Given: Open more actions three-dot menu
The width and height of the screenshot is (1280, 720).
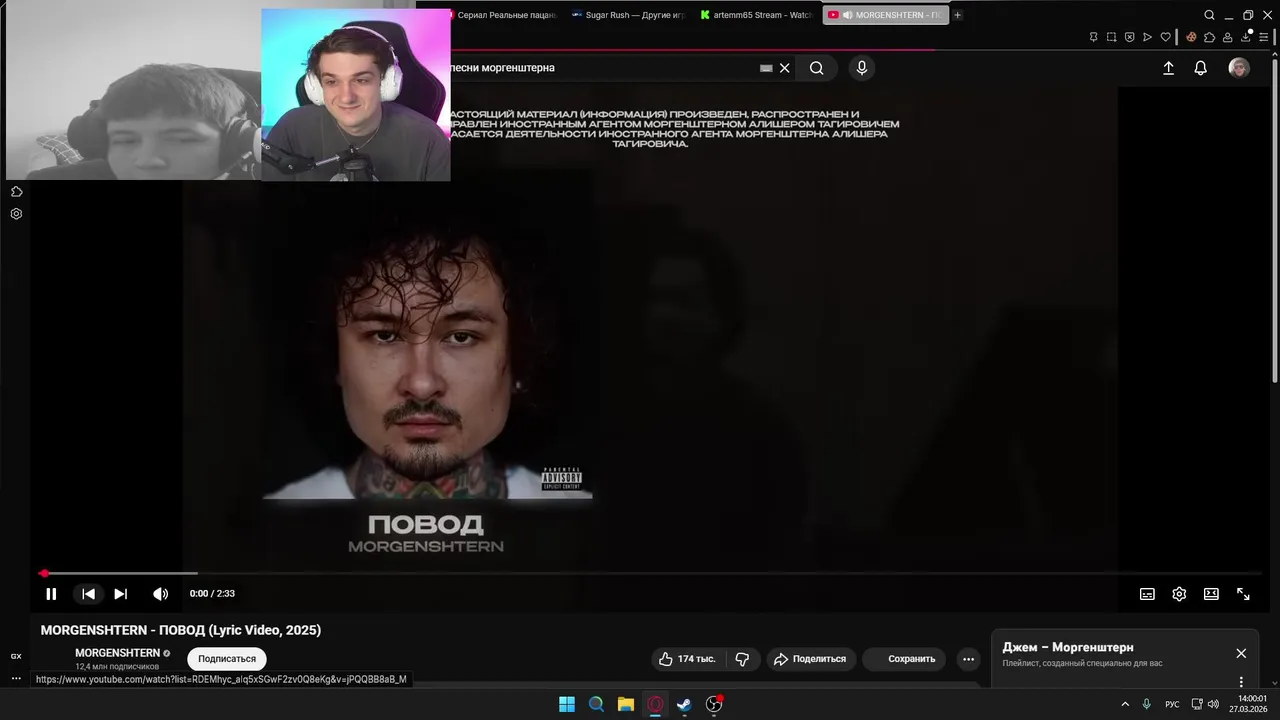Looking at the screenshot, I should click(x=968, y=659).
